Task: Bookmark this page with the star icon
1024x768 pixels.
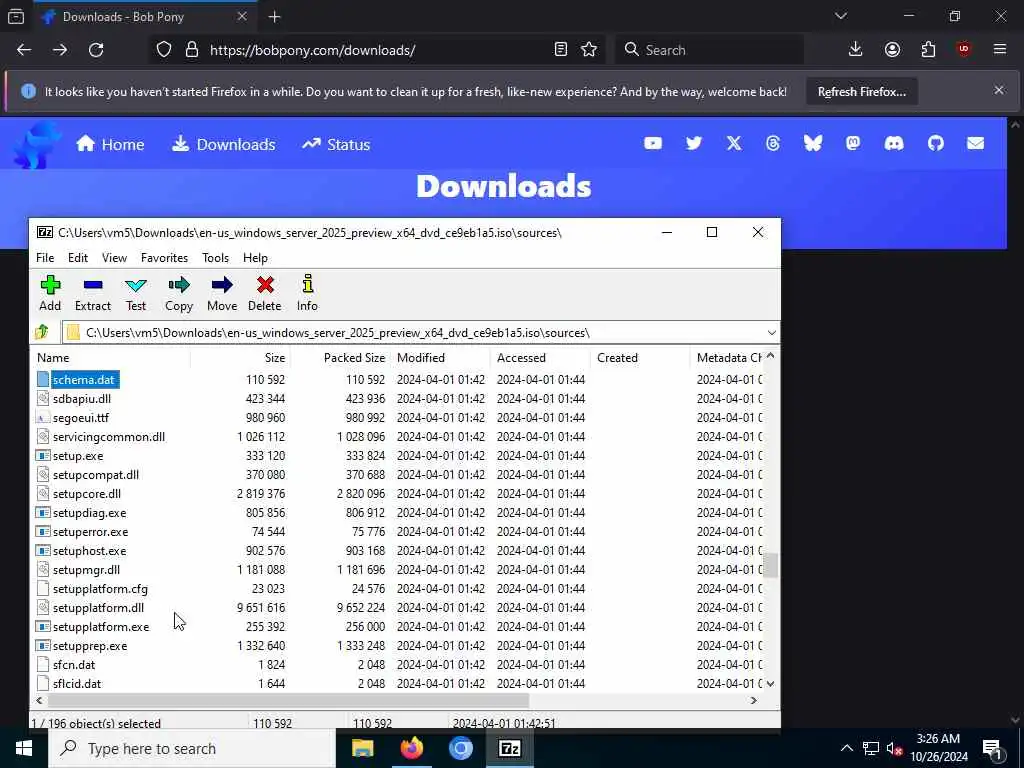Action: 589,50
